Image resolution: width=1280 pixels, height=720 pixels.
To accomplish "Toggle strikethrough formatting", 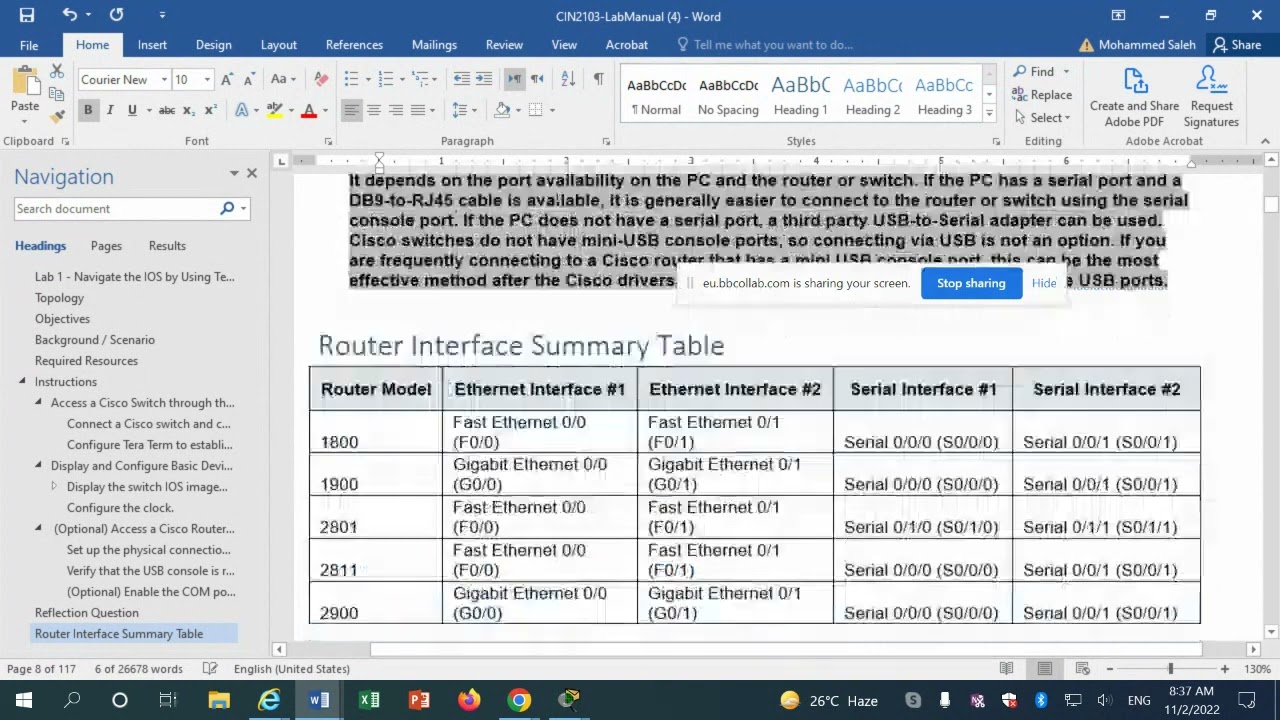I will pos(167,110).
